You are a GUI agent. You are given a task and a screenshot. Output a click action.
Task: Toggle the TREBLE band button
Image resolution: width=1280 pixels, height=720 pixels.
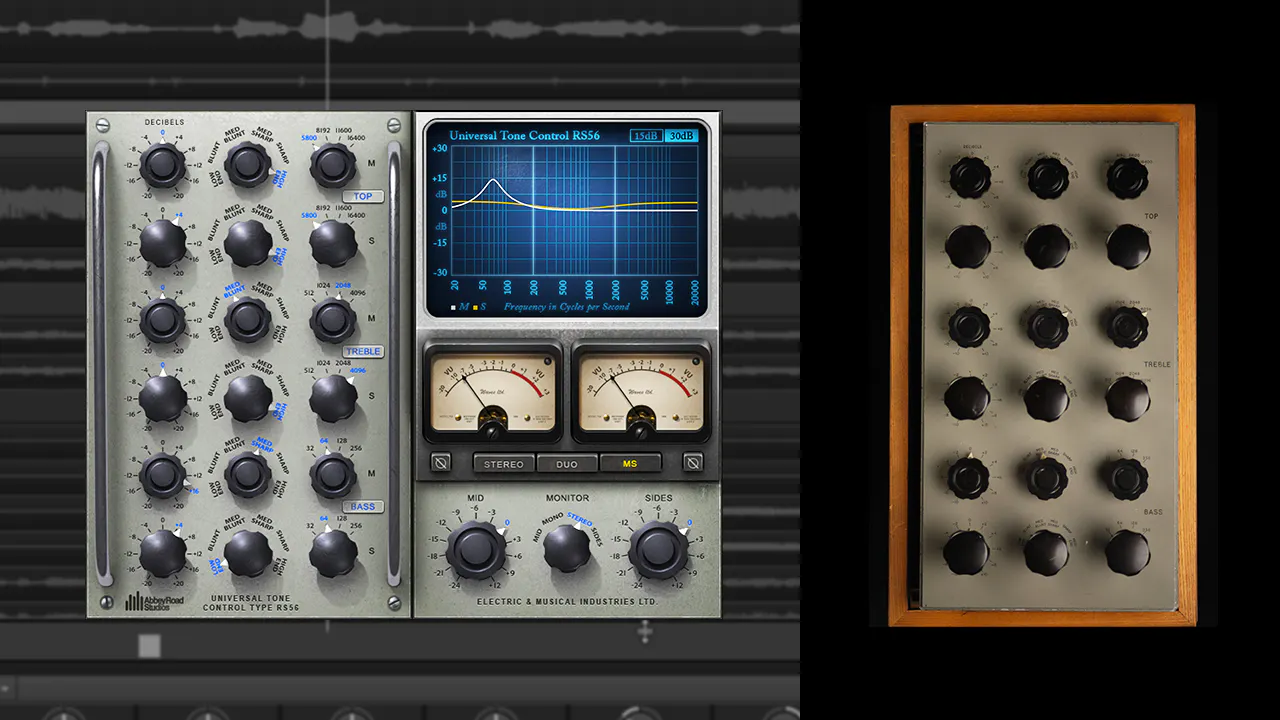tap(363, 352)
